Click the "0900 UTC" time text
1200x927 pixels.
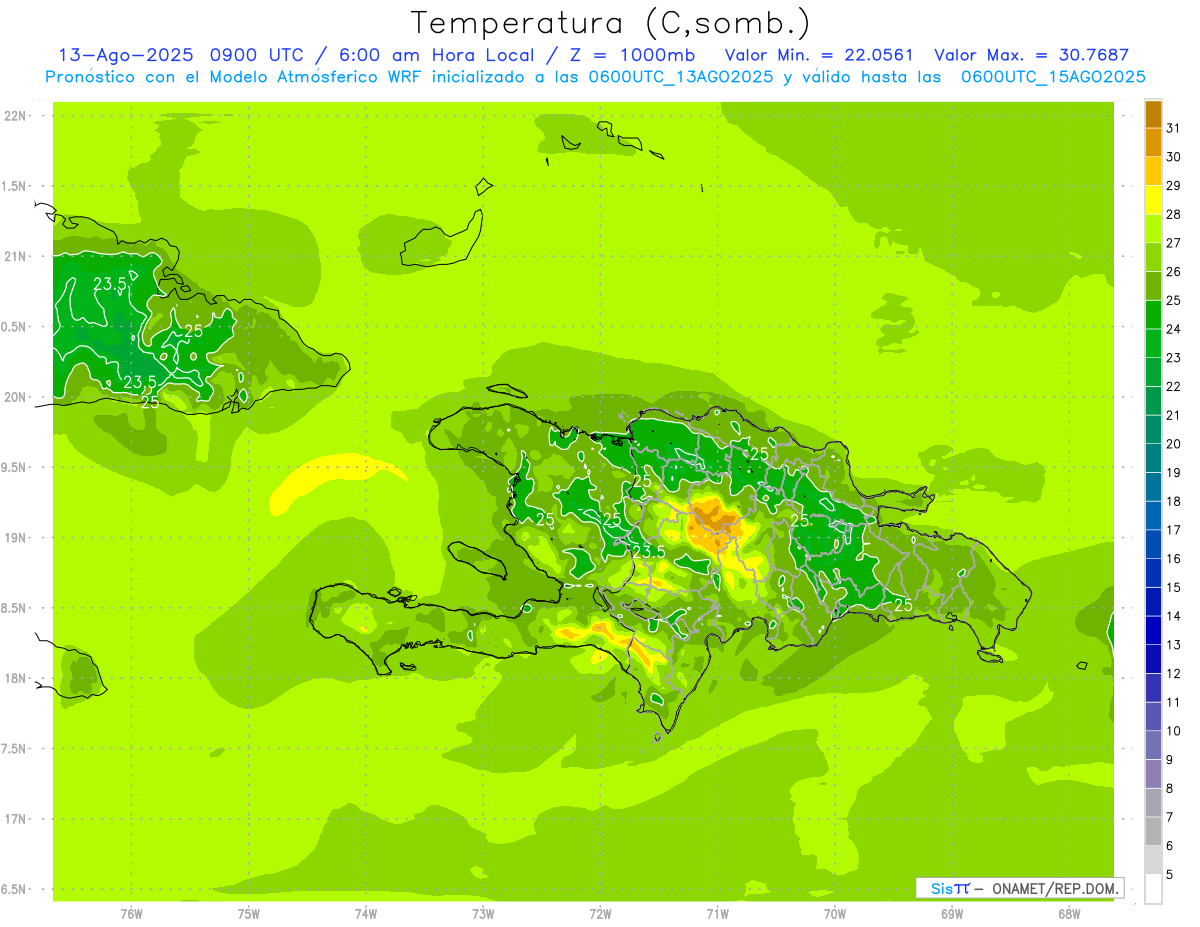click(x=256, y=55)
